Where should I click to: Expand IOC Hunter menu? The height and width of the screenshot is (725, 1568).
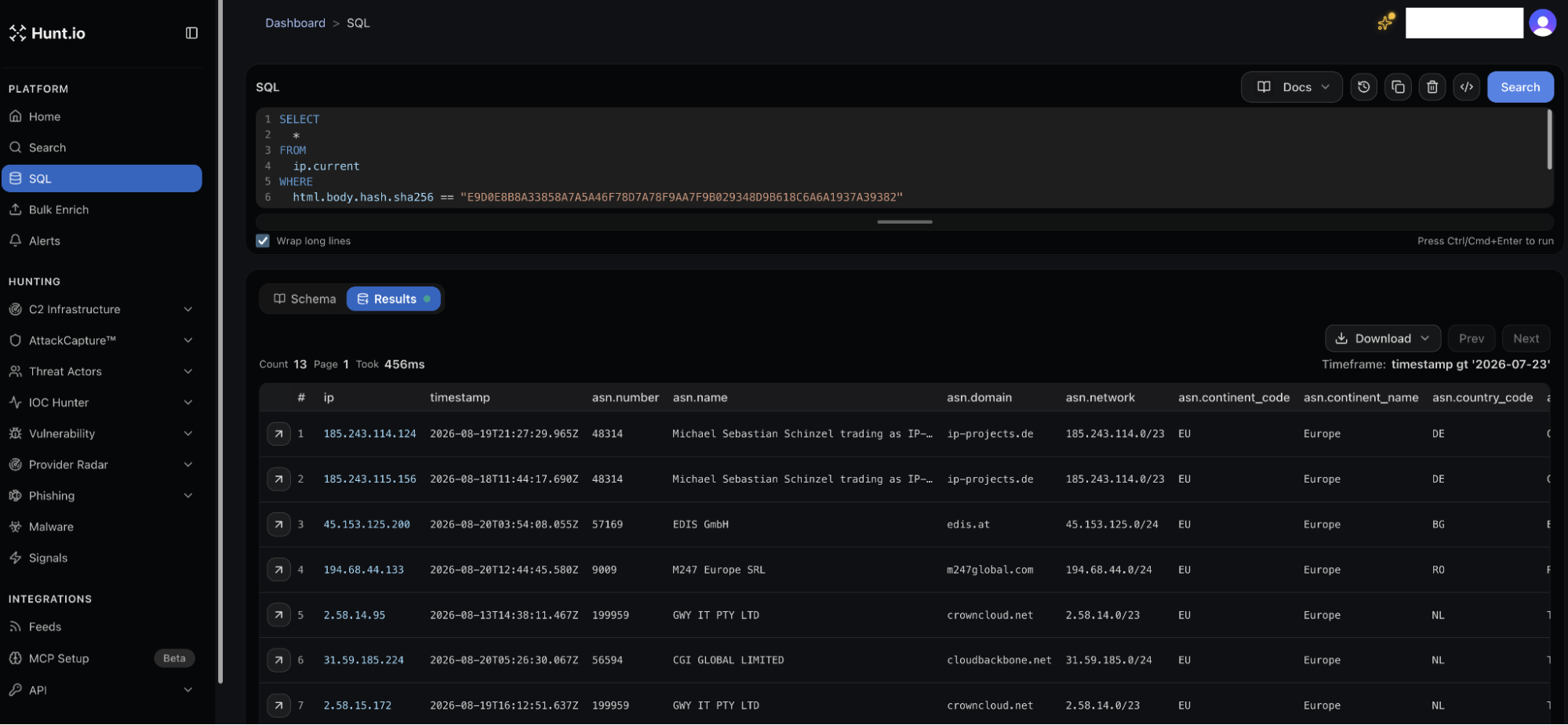coord(102,403)
